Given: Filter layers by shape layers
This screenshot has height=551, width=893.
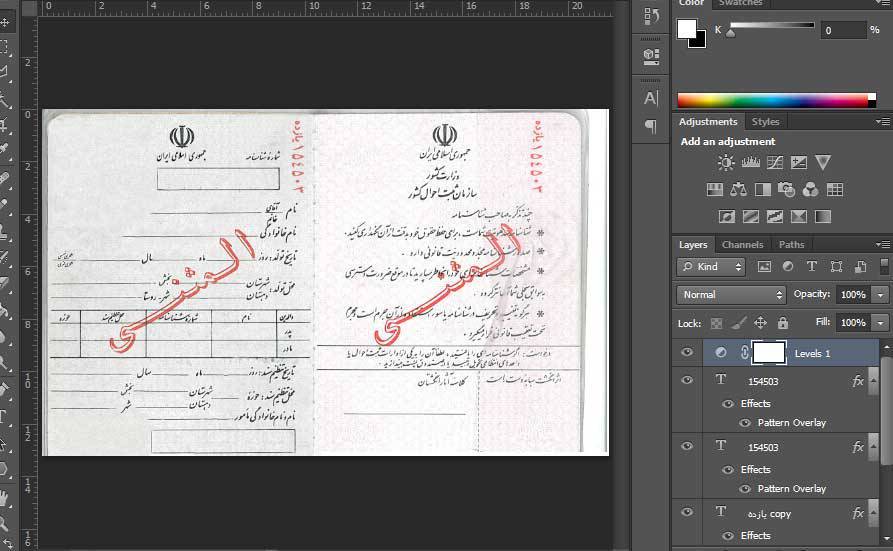Looking at the screenshot, I should (x=836, y=266).
